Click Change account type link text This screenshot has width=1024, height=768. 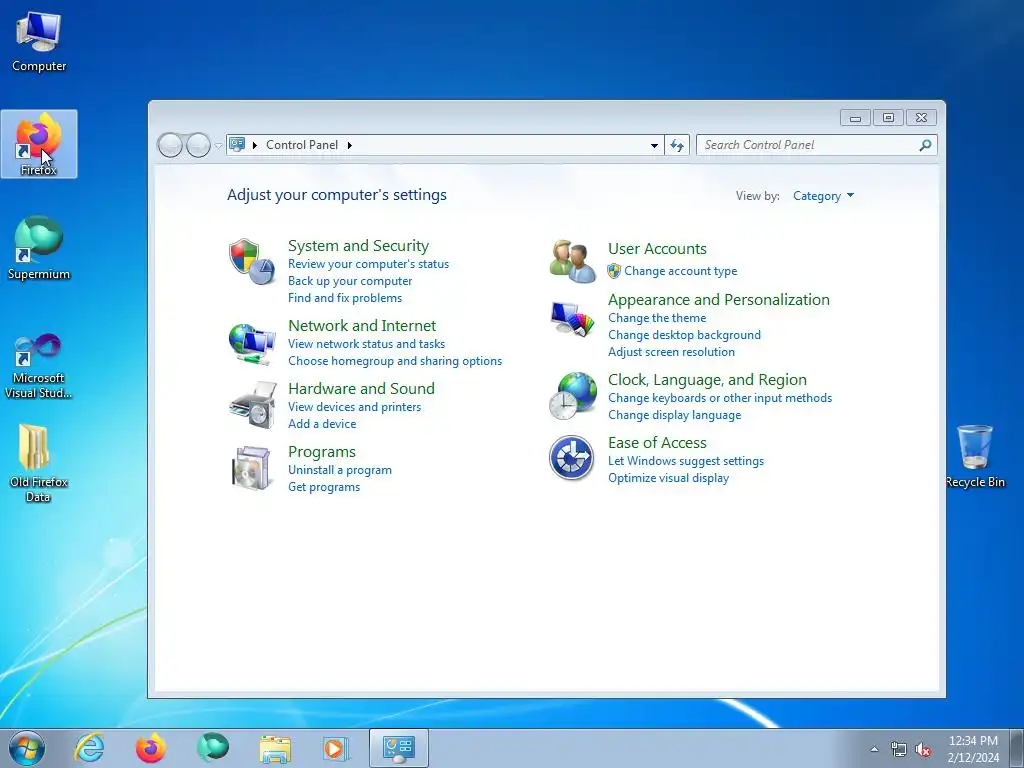point(680,271)
